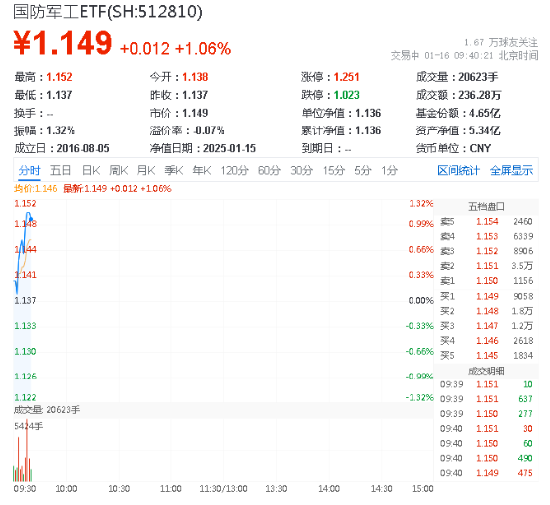This screenshot has height=505, width=550.
Task: Pick the 1分 interval tab
Action: tap(389, 170)
